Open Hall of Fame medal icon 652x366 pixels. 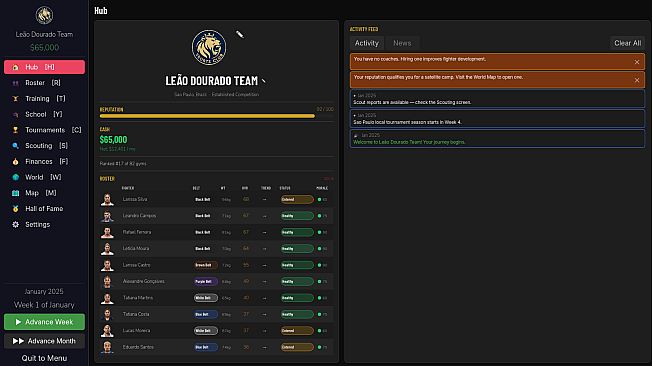click(x=15, y=209)
